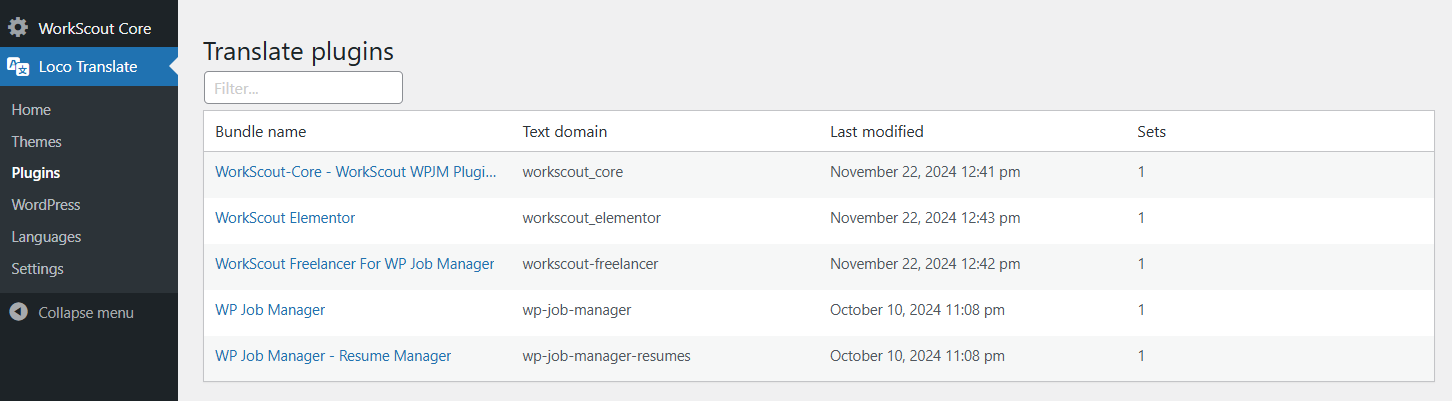Open the Languages submenu page
The width and height of the screenshot is (1452, 401).
[46, 237]
